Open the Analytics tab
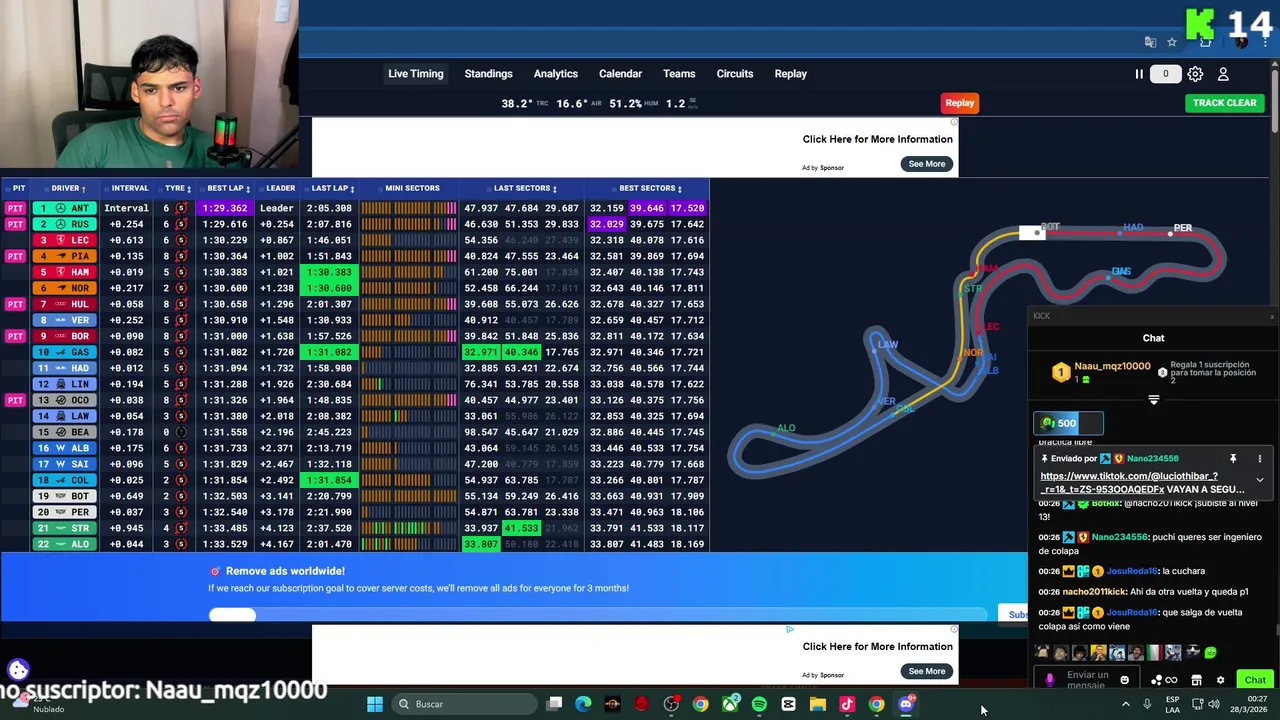1280x720 pixels. tap(555, 74)
